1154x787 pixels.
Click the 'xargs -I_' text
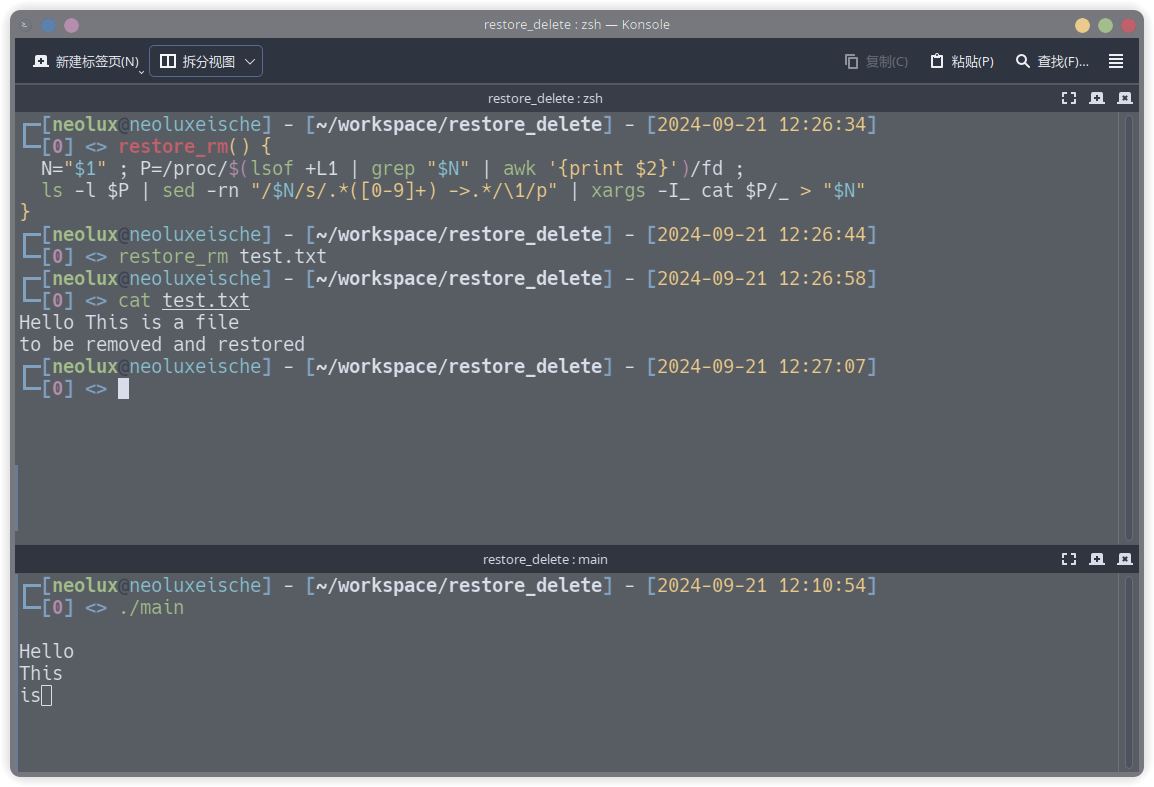640,191
